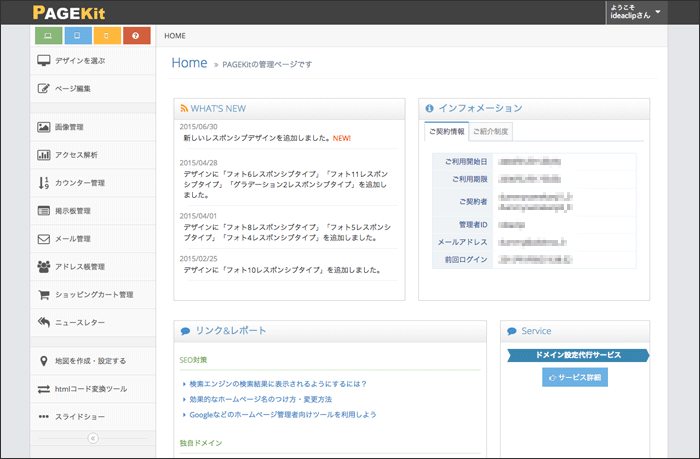Click the red help question-mark button
Screen dimensions: 700x459
tap(137, 36)
